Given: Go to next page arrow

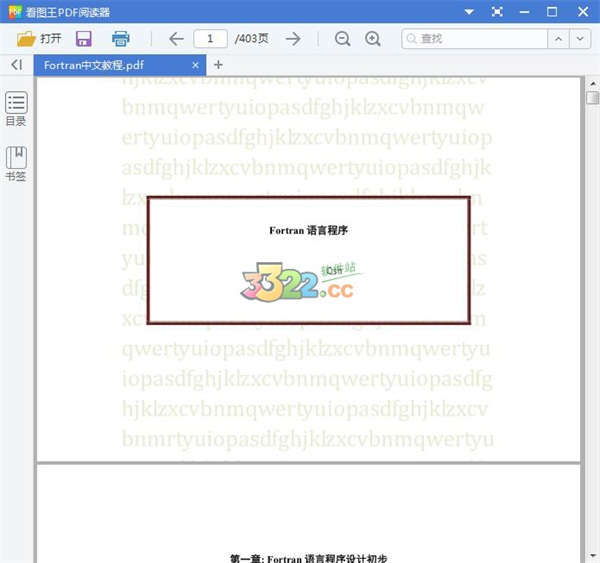Looking at the screenshot, I should pos(293,39).
